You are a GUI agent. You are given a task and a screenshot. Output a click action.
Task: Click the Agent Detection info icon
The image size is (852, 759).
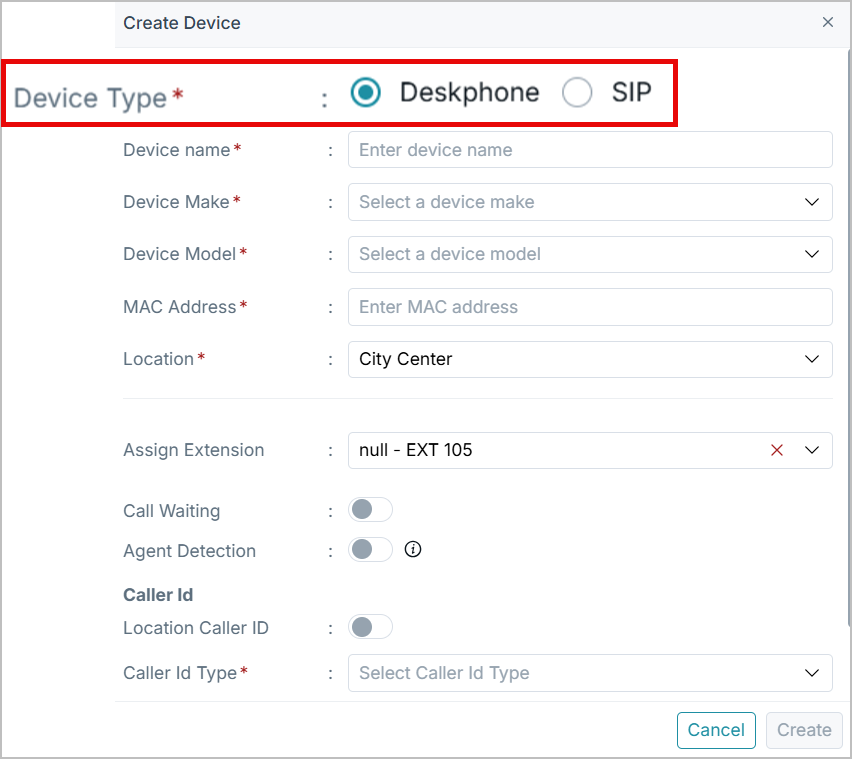click(413, 549)
